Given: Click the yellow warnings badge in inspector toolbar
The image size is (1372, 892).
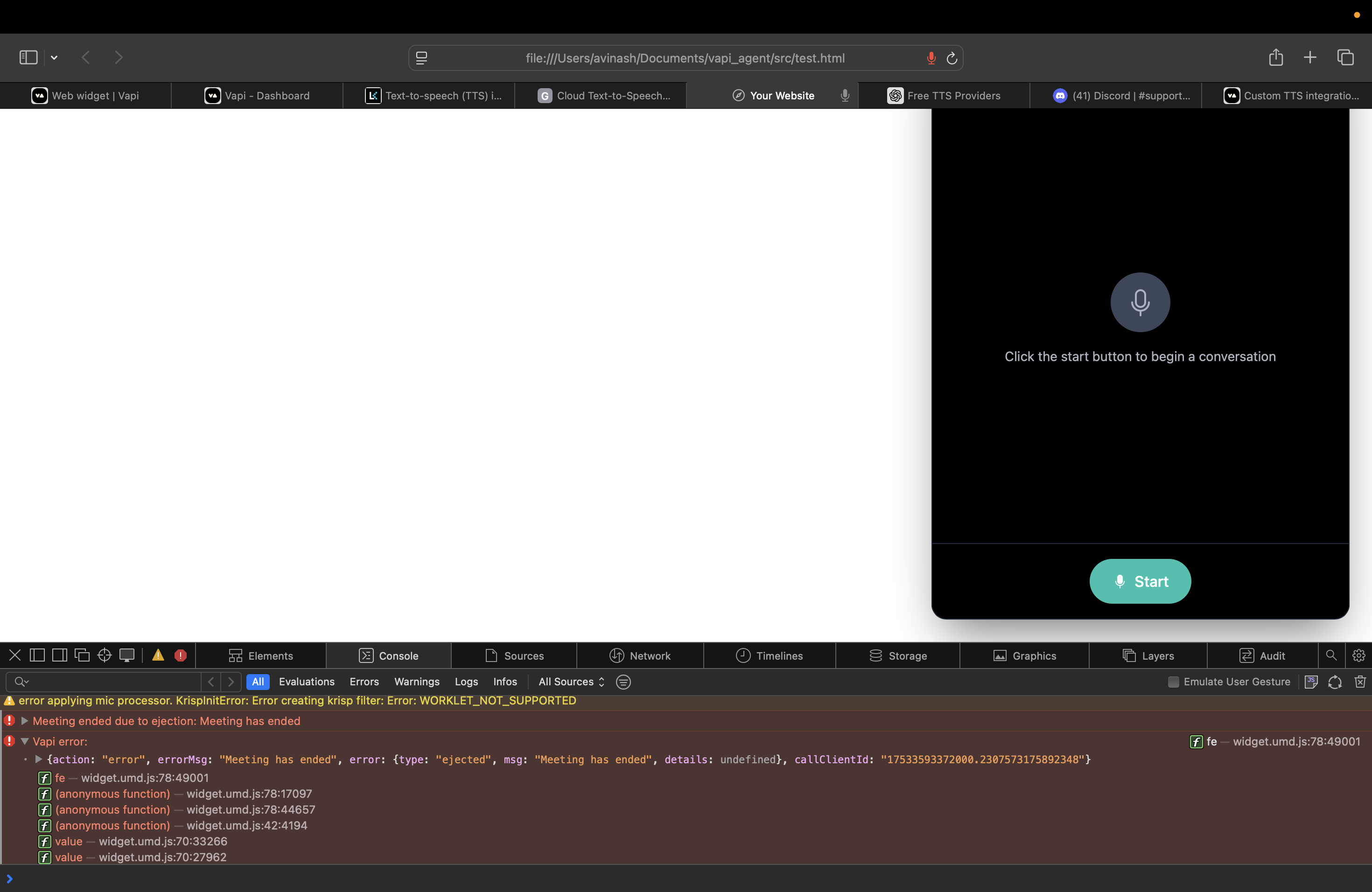Looking at the screenshot, I should tap(158, 656).
